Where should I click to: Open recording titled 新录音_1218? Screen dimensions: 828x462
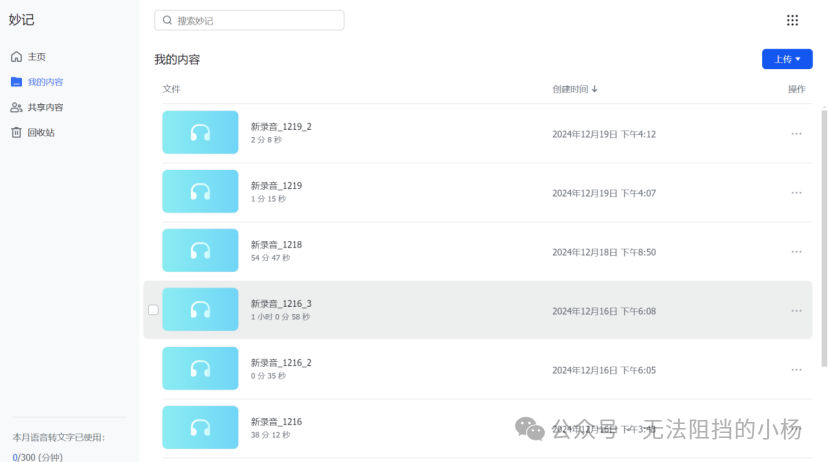[x=276, y=244]
